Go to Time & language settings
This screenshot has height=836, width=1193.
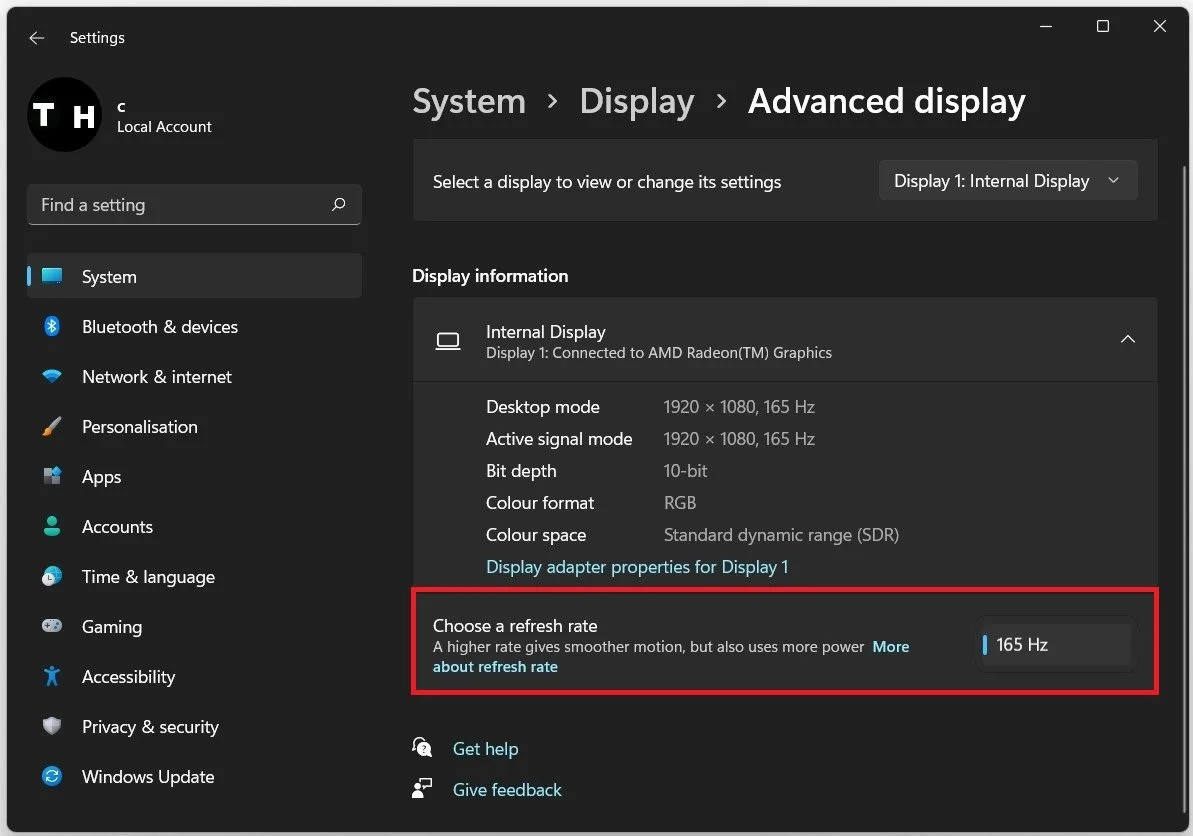pos(148,577)
